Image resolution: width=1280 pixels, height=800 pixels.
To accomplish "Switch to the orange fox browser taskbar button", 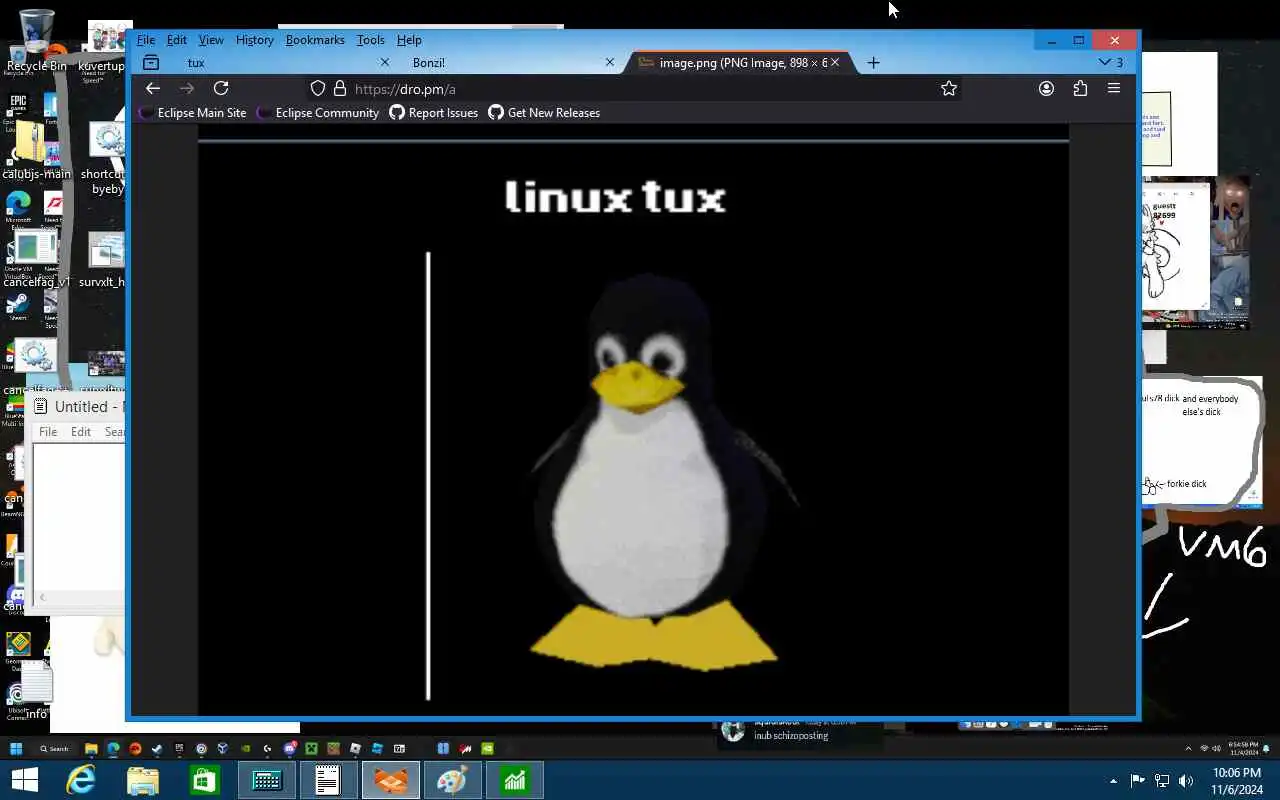I will 391,780.
